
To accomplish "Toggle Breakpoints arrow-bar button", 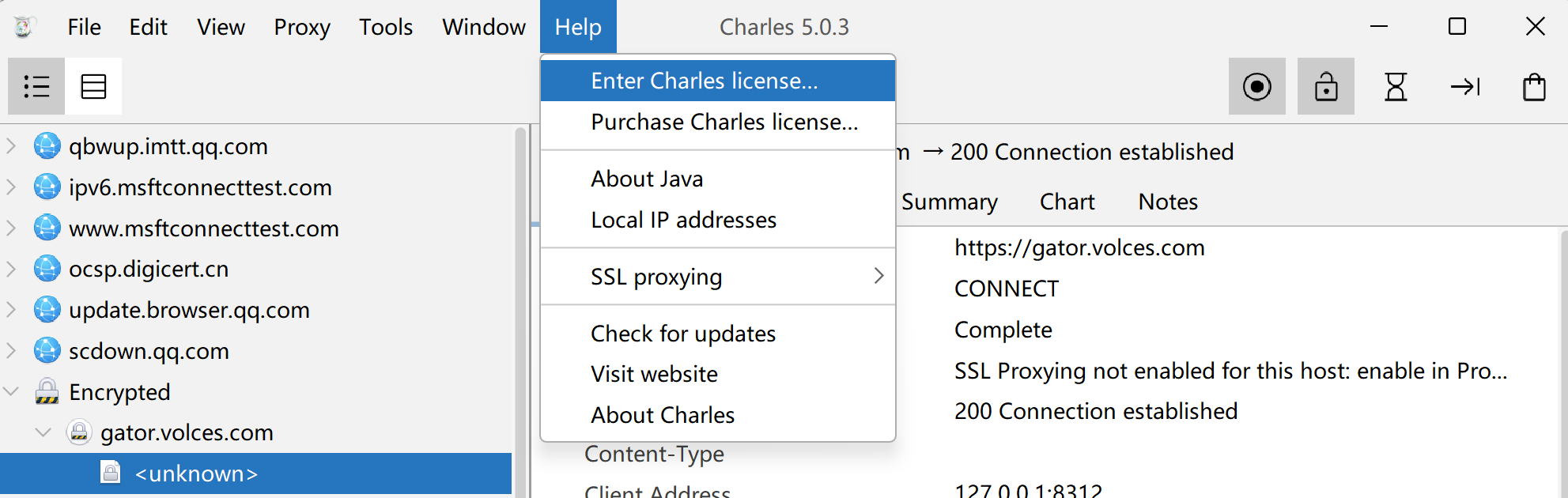I will (x=1465, y=86).
